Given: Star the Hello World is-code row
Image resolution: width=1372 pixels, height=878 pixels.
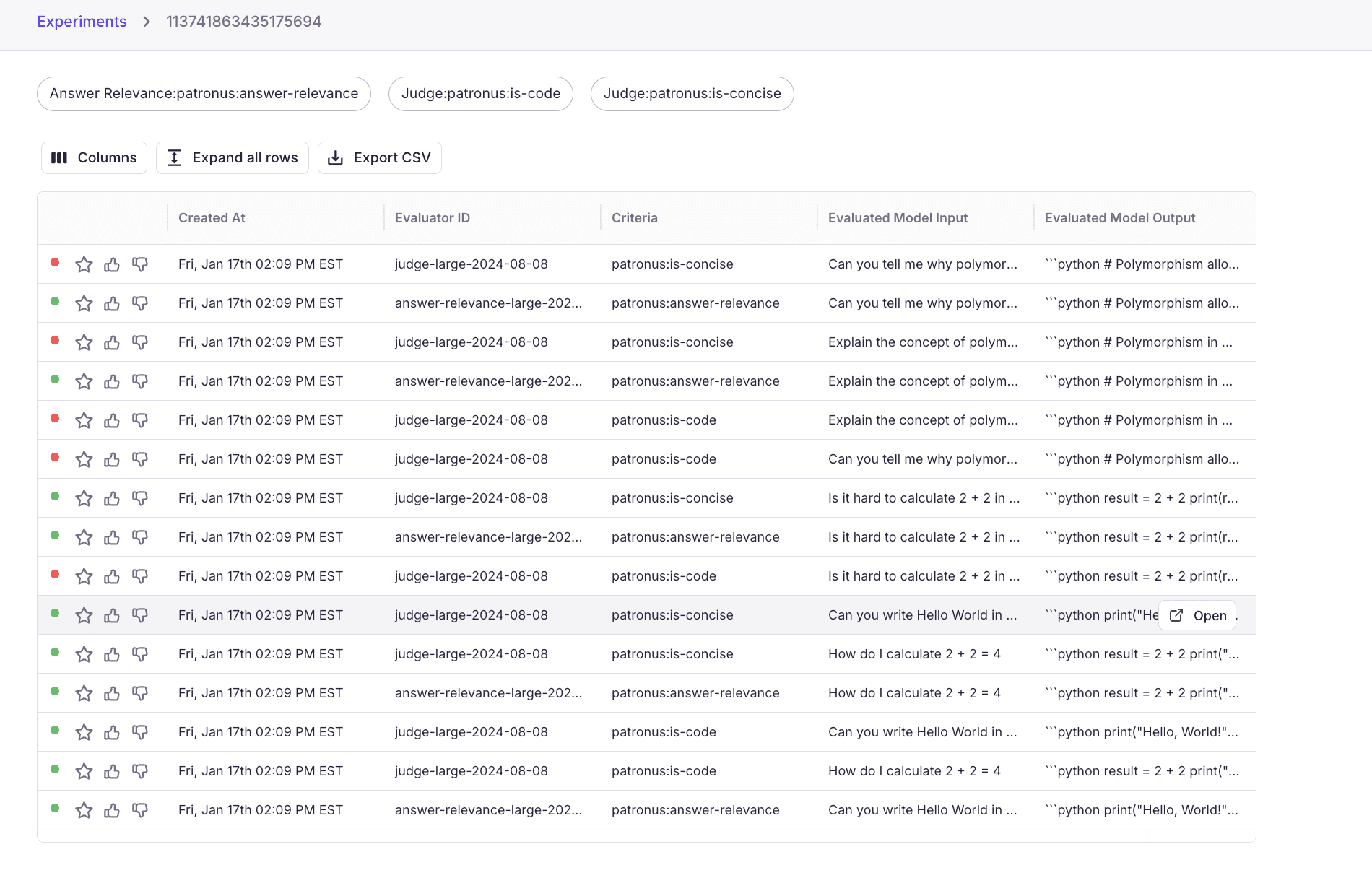Looking at the screenshot, I should click(x=84, y=732).
